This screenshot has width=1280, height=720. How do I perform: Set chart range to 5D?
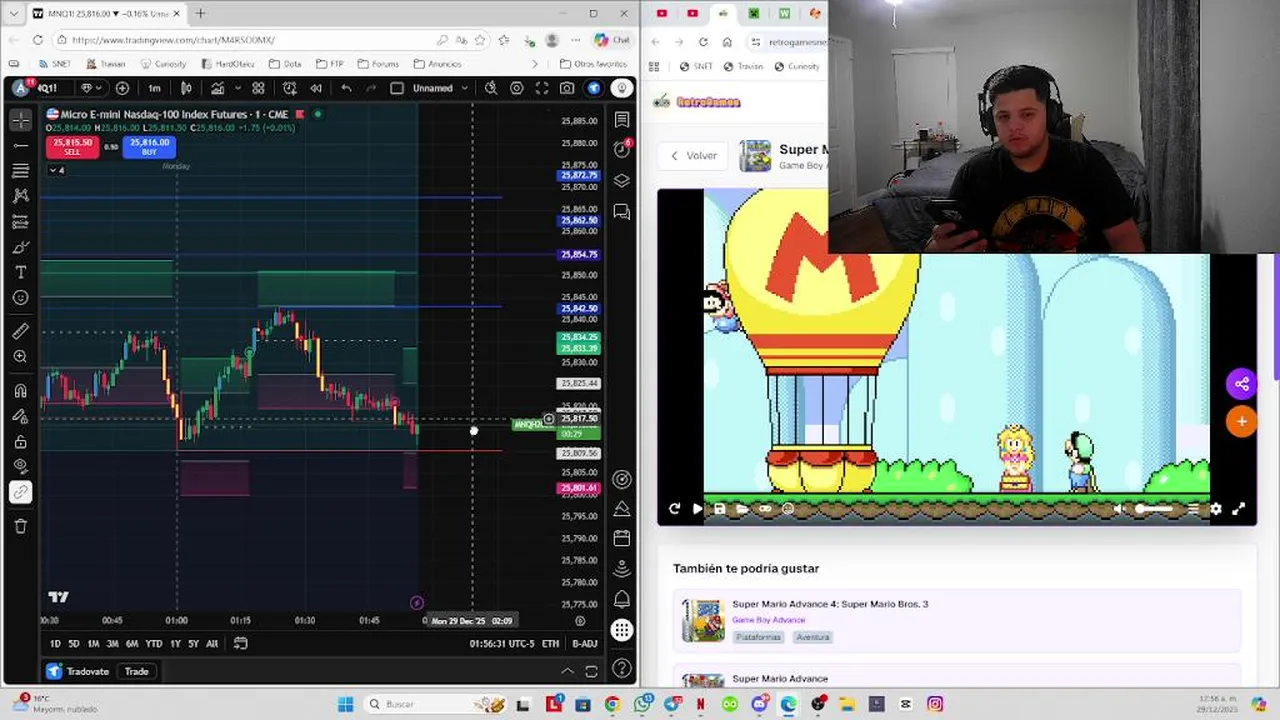point(74,644)
